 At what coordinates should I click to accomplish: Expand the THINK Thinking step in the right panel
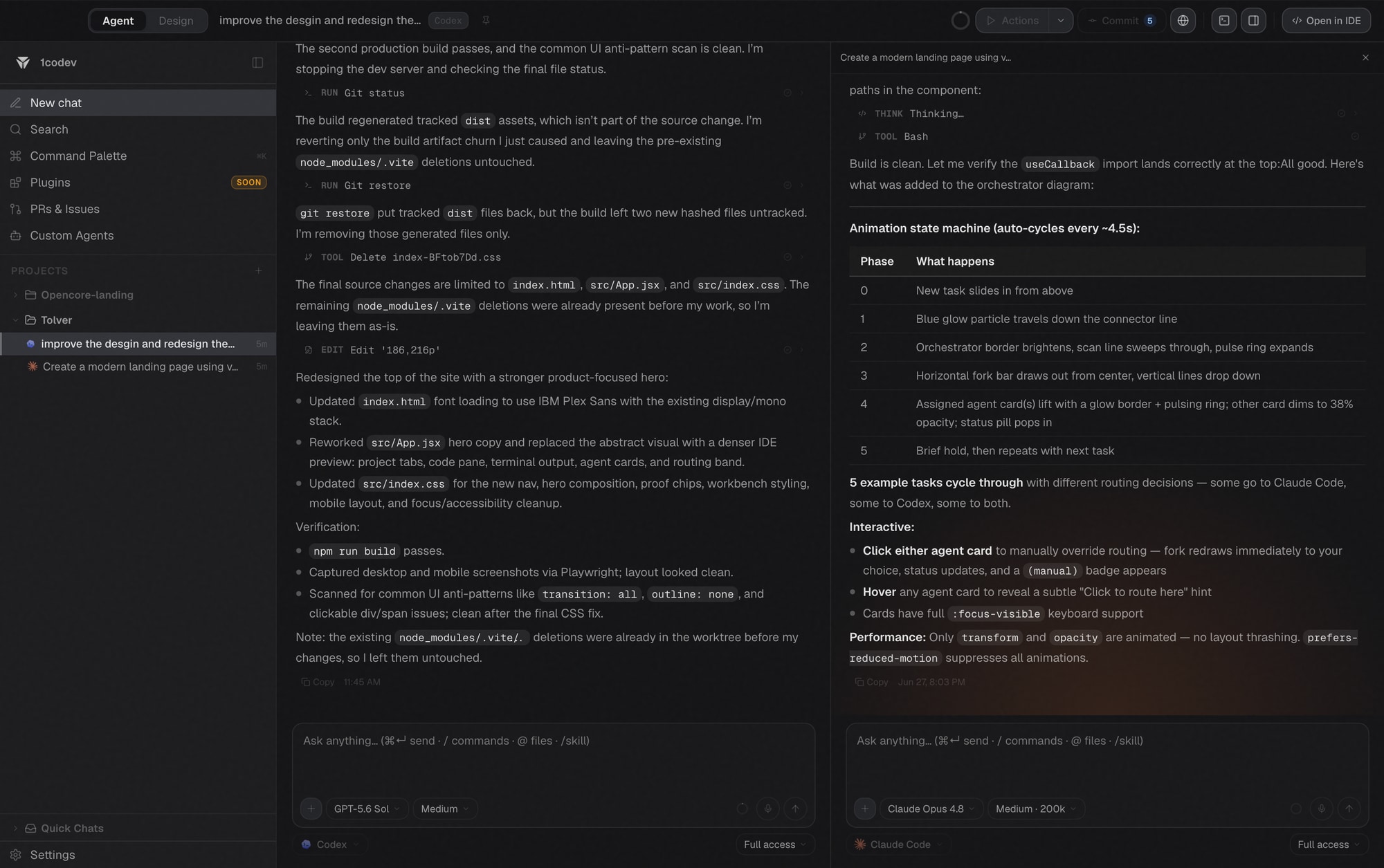[x=1107, y=113]
